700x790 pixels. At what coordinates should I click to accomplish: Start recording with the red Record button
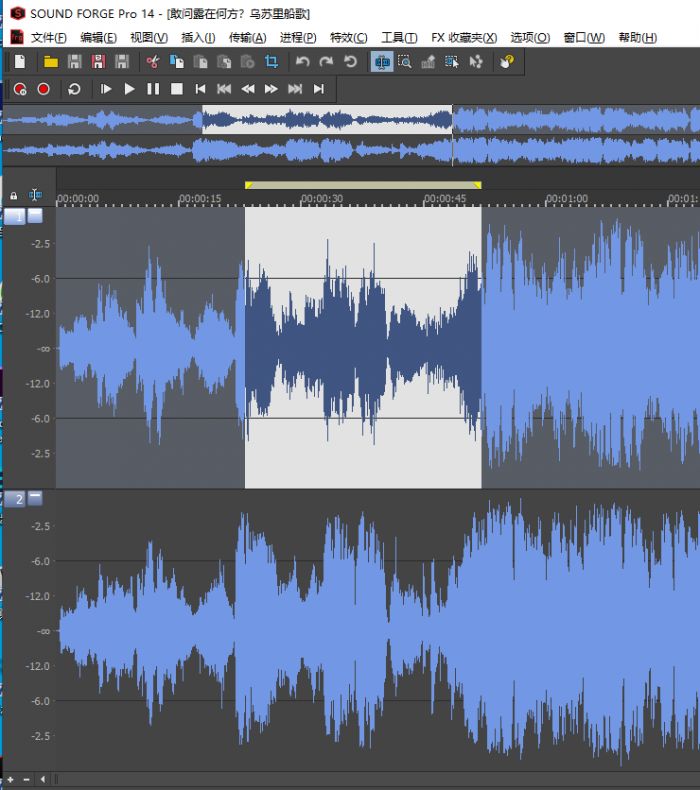click(43, 89)
